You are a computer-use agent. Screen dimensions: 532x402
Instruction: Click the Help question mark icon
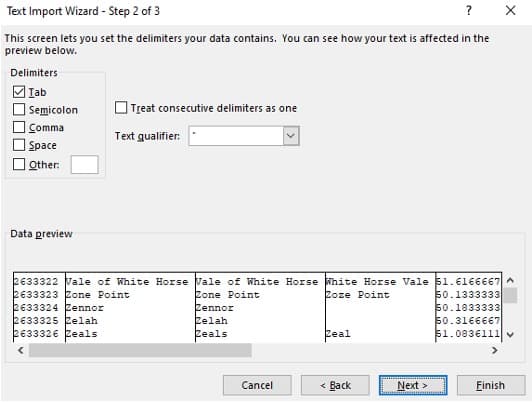pyautogui.click(x=469, y=11)
